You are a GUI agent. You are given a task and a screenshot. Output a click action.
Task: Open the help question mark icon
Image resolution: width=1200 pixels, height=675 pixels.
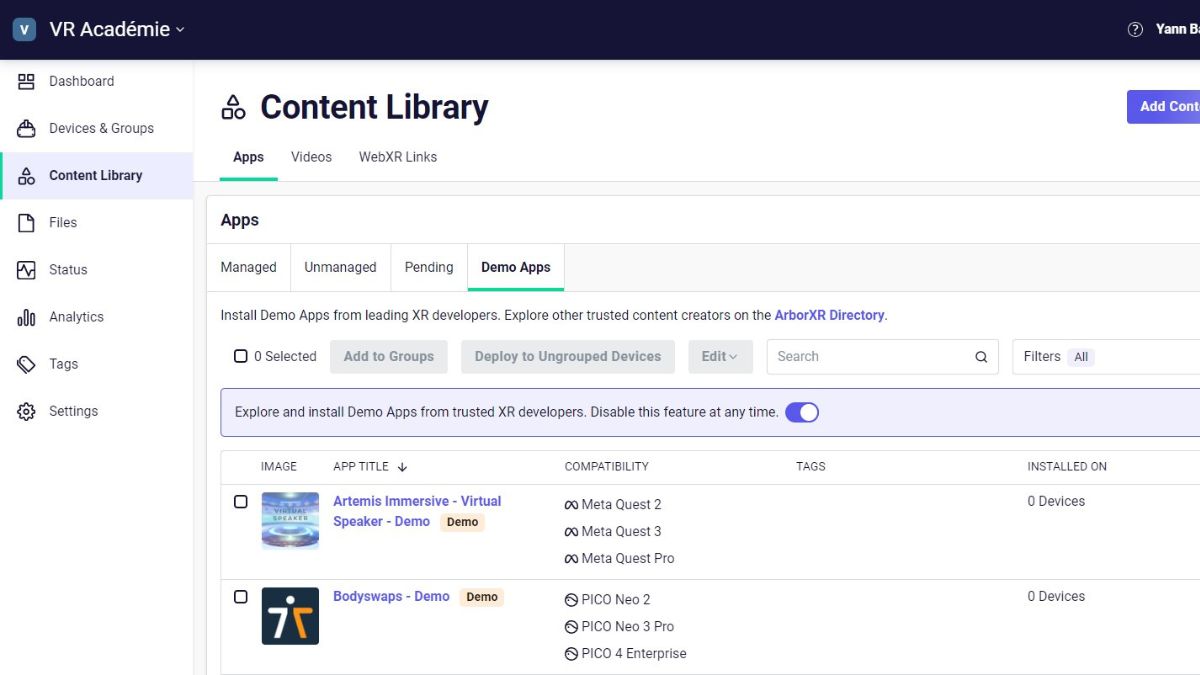pyautogui.click(x=1135, y=30)
